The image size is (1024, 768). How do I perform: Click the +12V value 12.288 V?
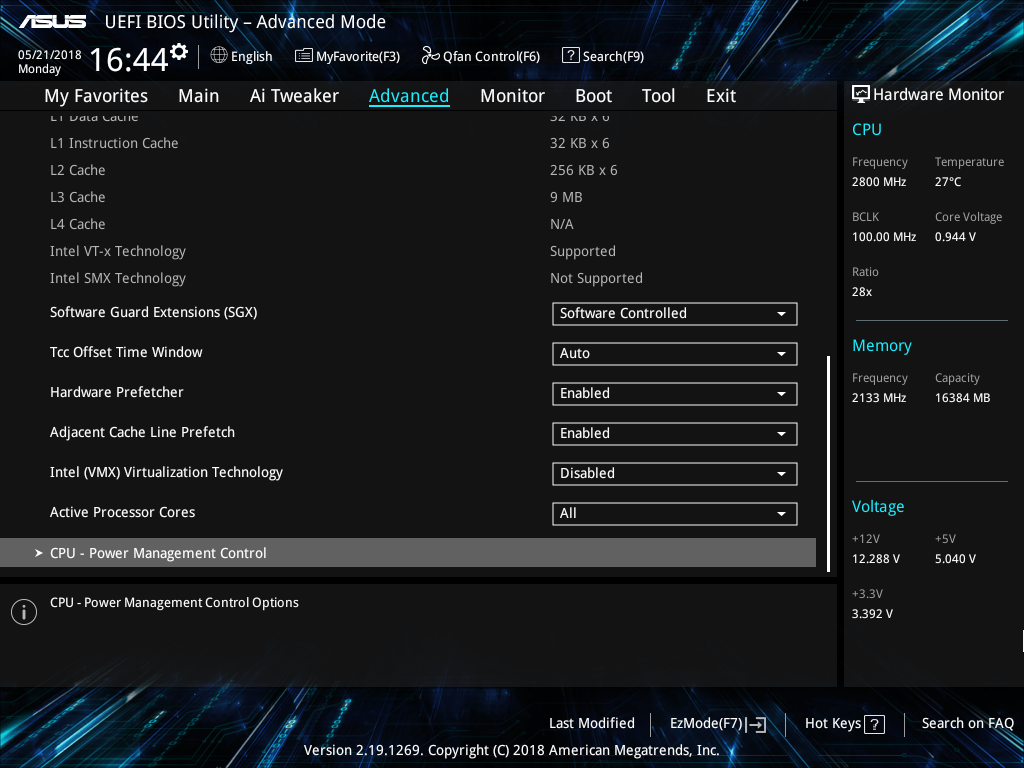tap(876, 559)
